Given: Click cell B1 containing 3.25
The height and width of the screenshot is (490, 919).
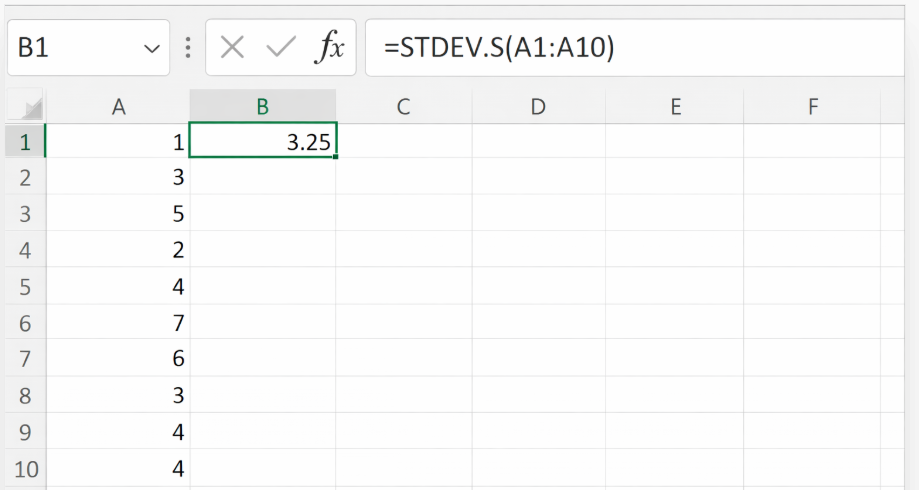Looking at the screenshot, I should coord(262,143).
